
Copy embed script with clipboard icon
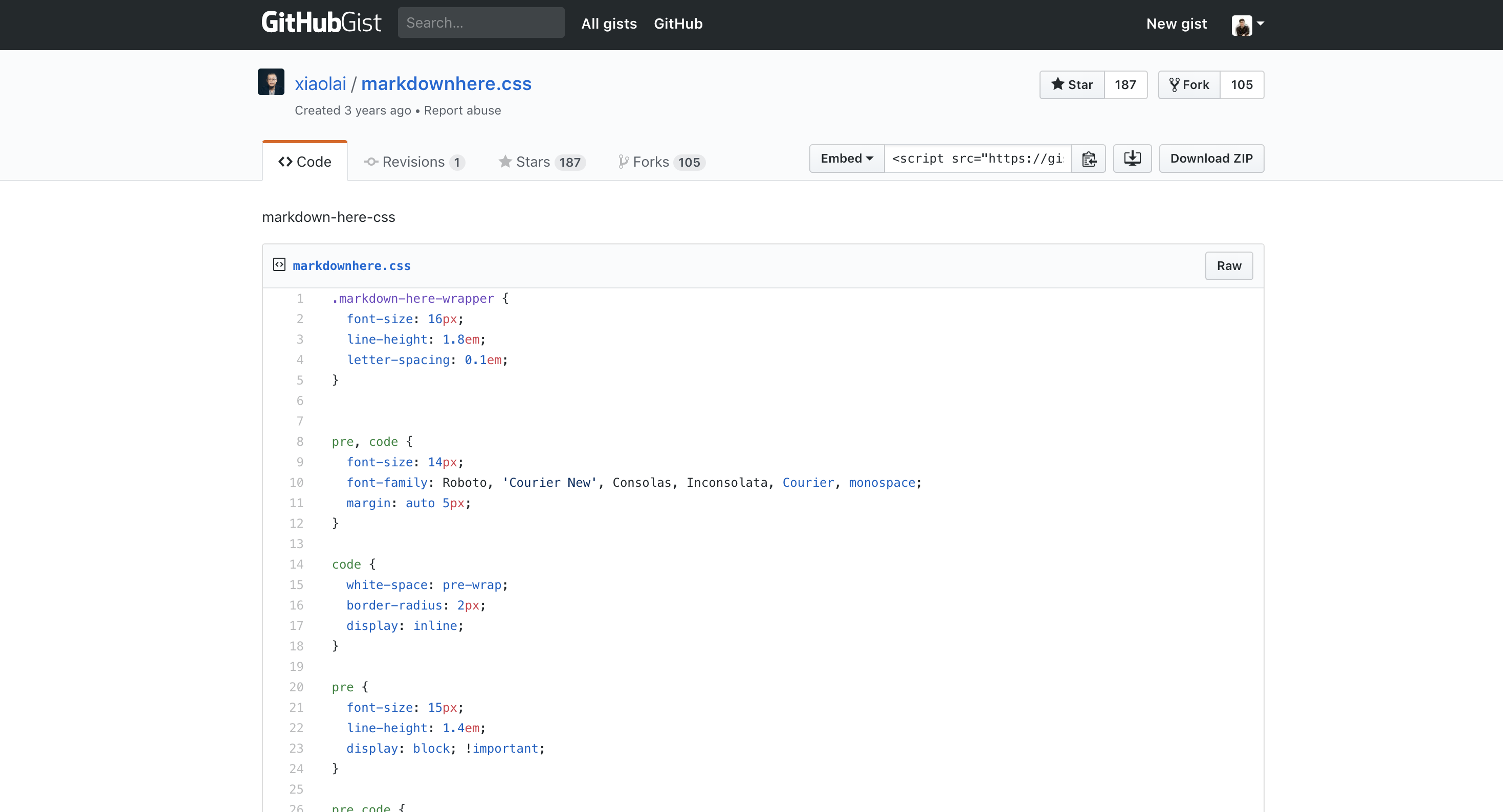point(1089,159)
